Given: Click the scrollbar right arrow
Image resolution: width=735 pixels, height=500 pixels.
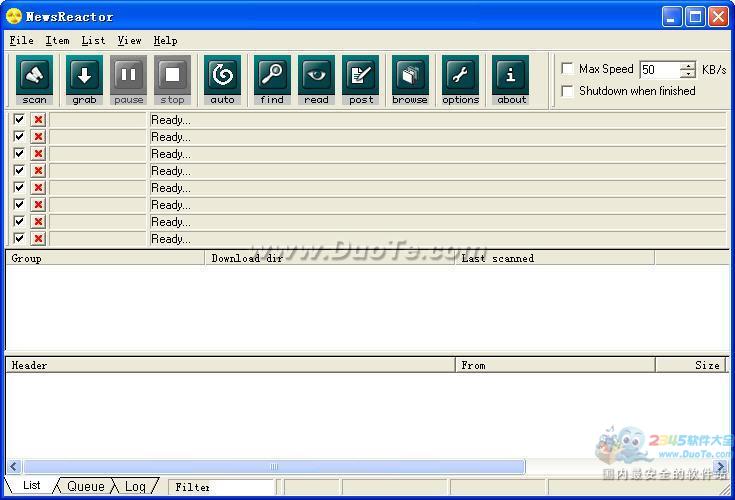Looking at the screenshot, I should (x=721, y=466).
